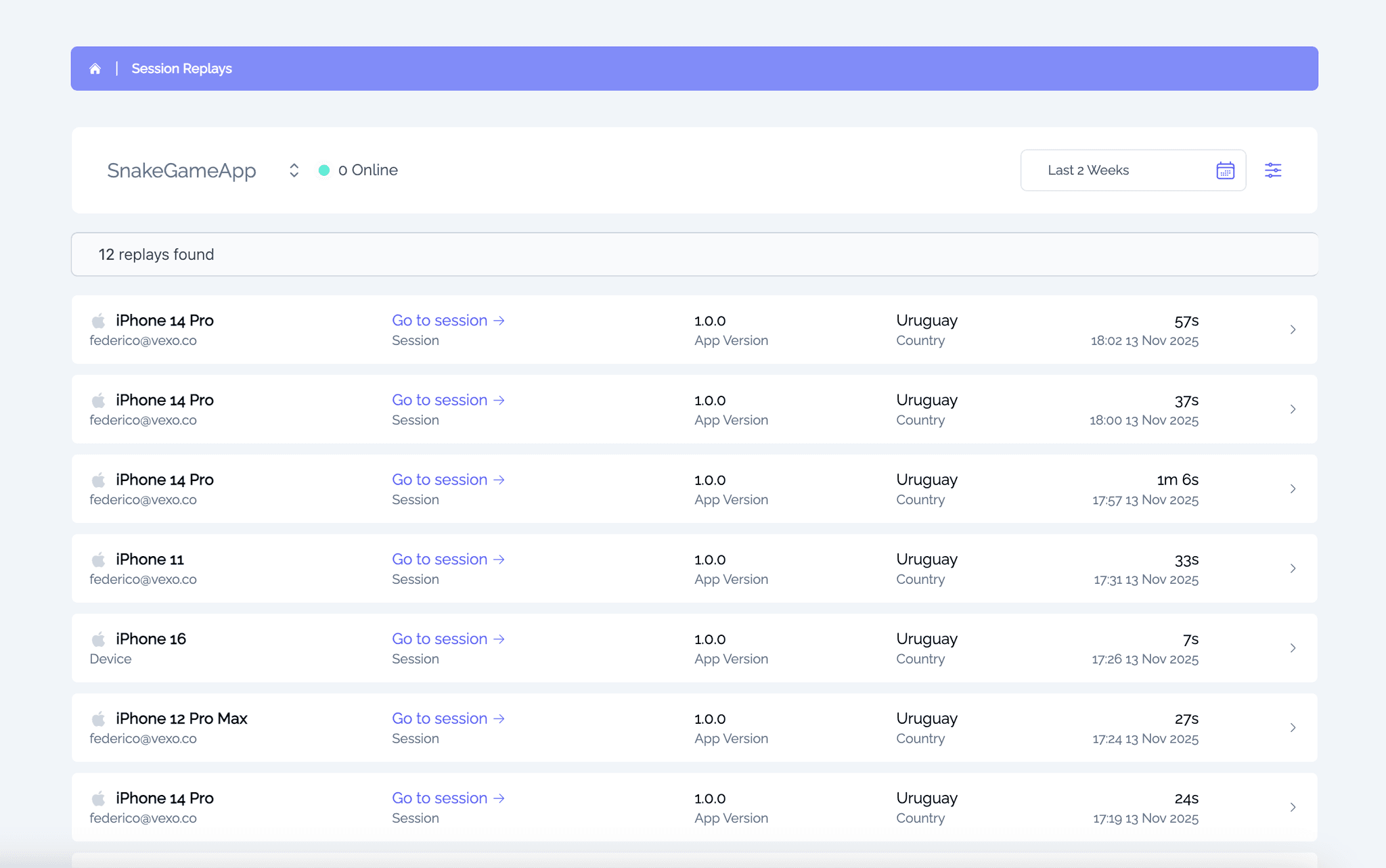Expand the 18:02 iPhone 14 Pro replay chevron
1386x868 pixels.
click(x=1293, y=329)
